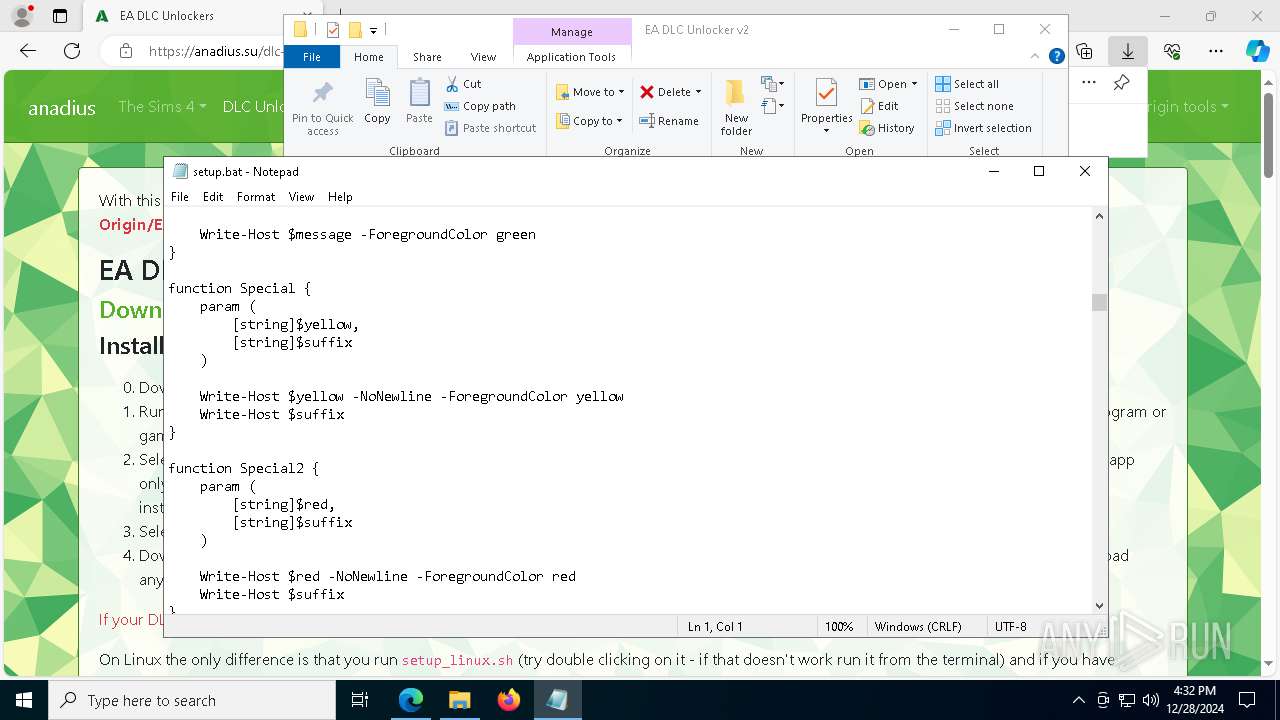Open Edge Settings and more menu
This screenshot has width=1280, height=720.
point(1216,51)
